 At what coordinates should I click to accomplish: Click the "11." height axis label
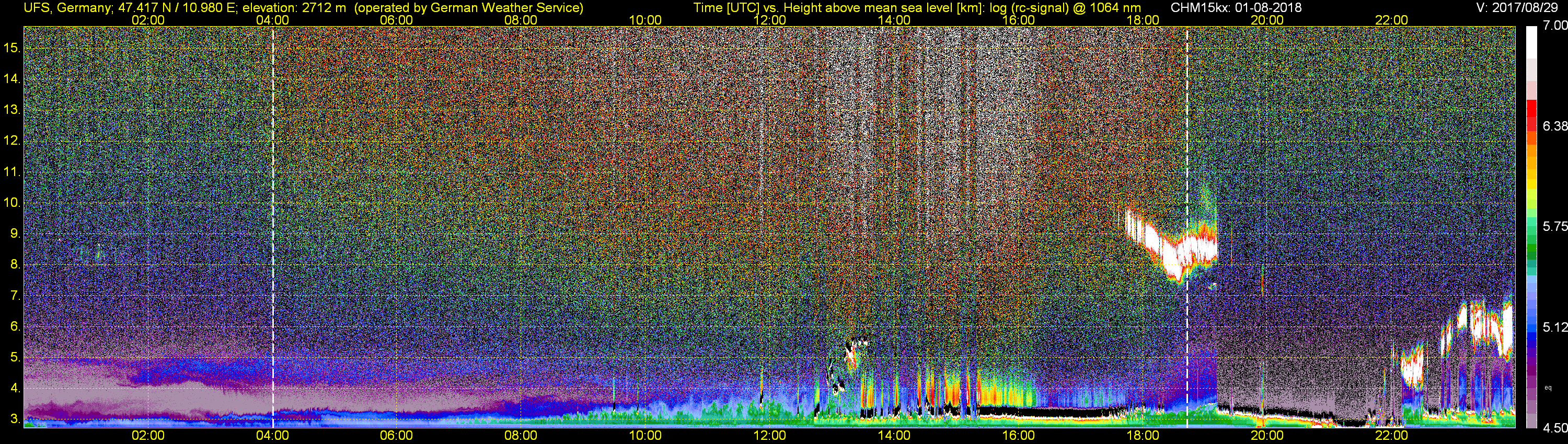(12, 172)
